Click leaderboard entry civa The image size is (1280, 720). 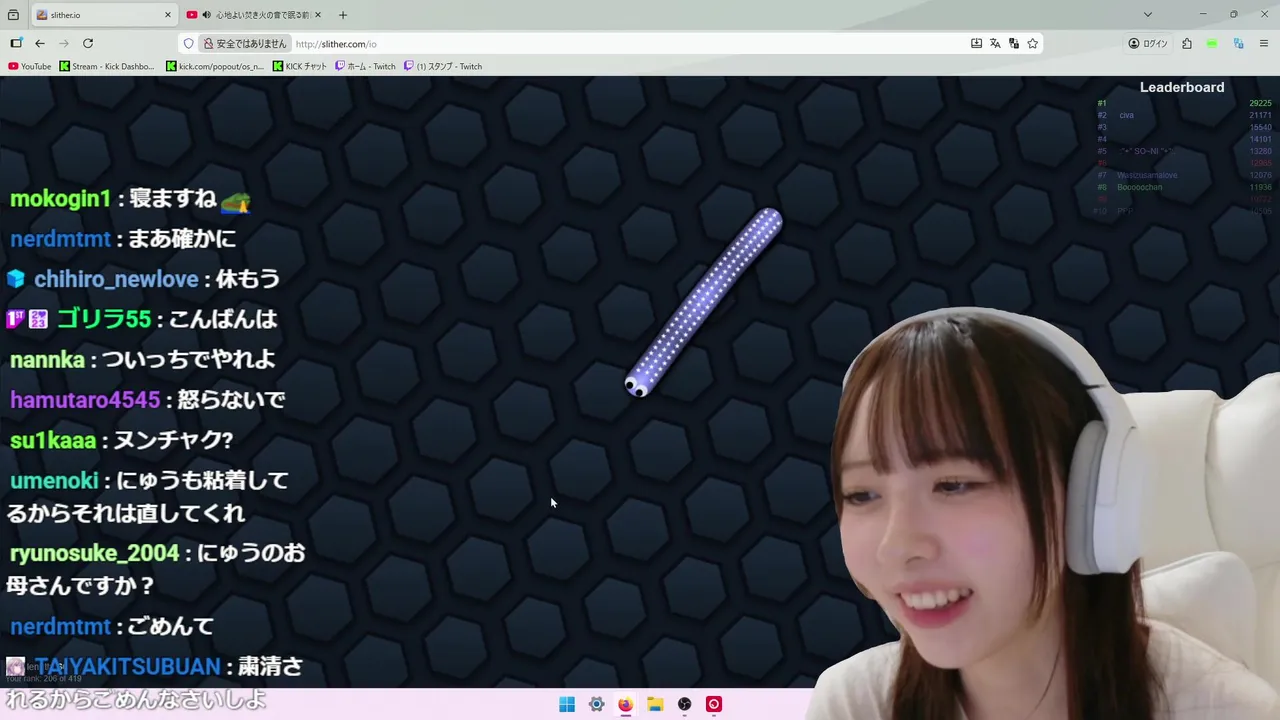1126,115
